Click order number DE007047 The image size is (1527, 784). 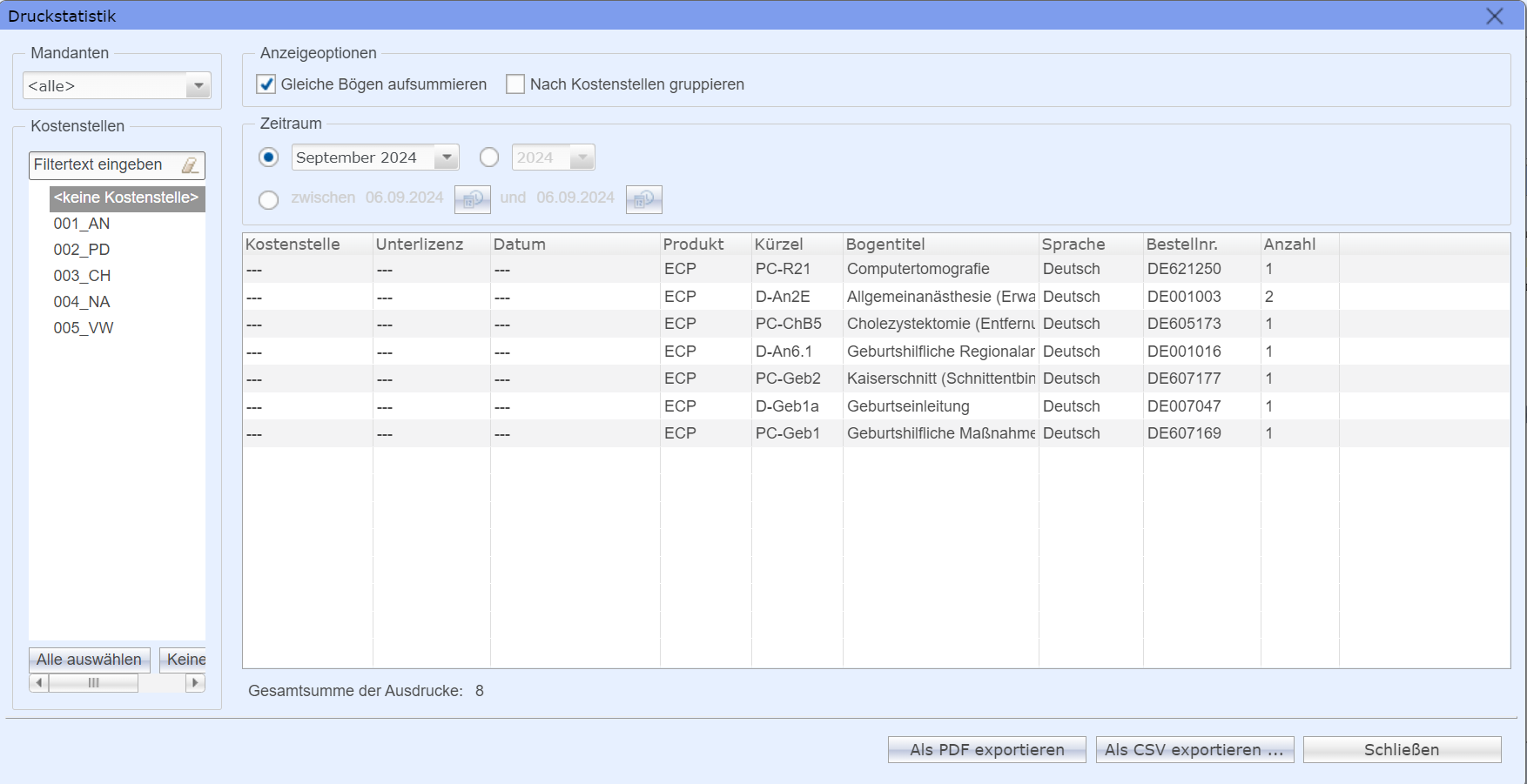1184,407
